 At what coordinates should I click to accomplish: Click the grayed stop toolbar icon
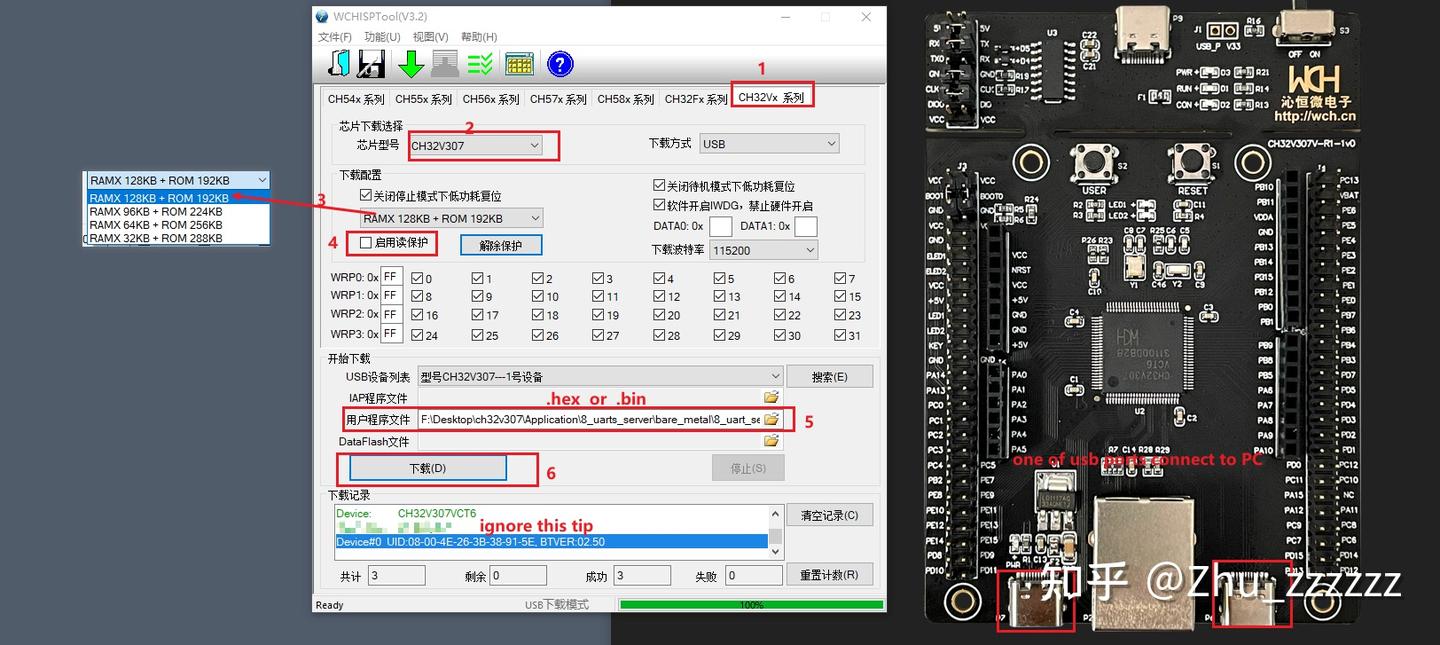click(446, 63)
